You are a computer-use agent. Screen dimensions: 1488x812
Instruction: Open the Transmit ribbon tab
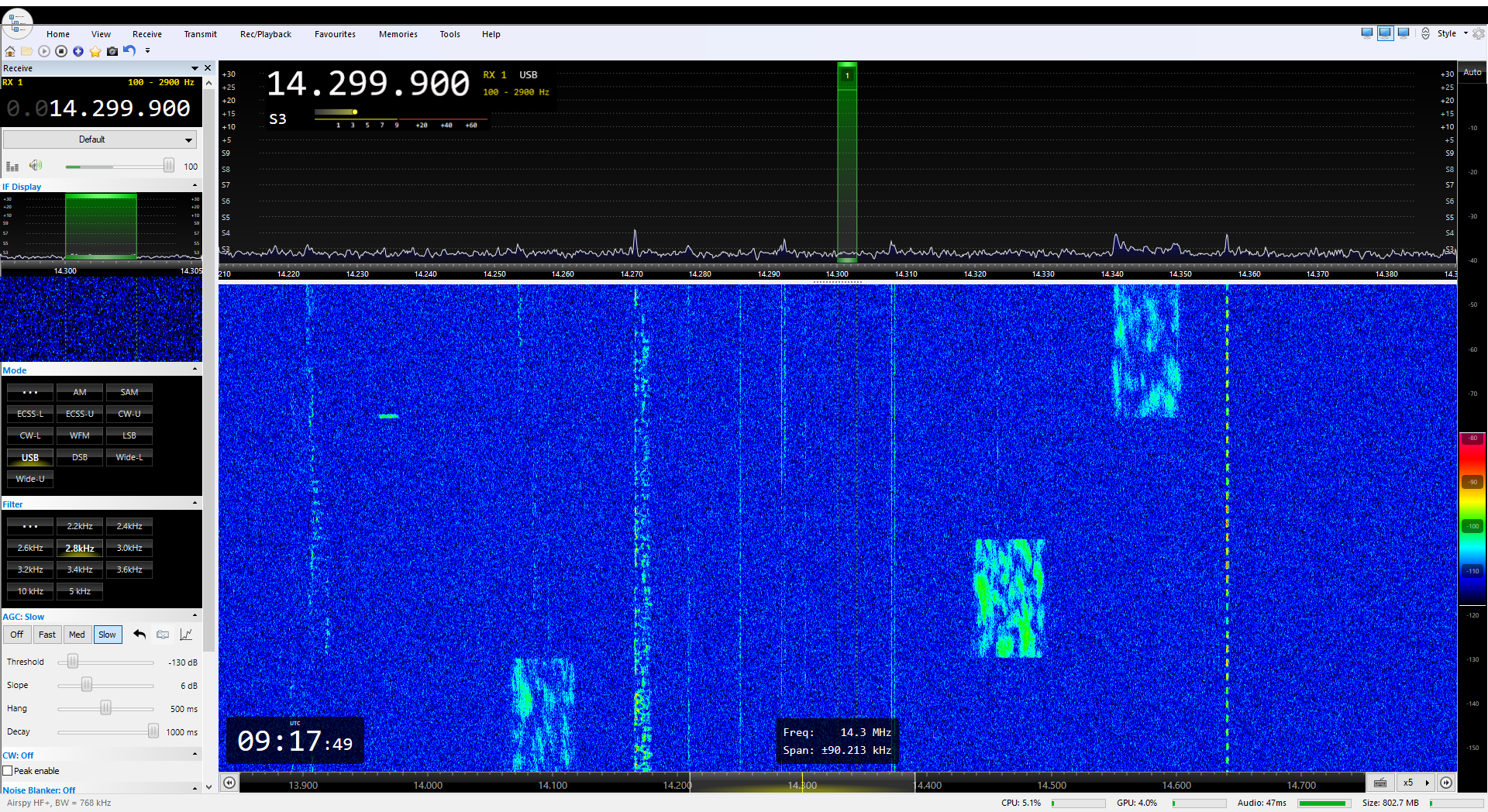click(x=201, y=34)
